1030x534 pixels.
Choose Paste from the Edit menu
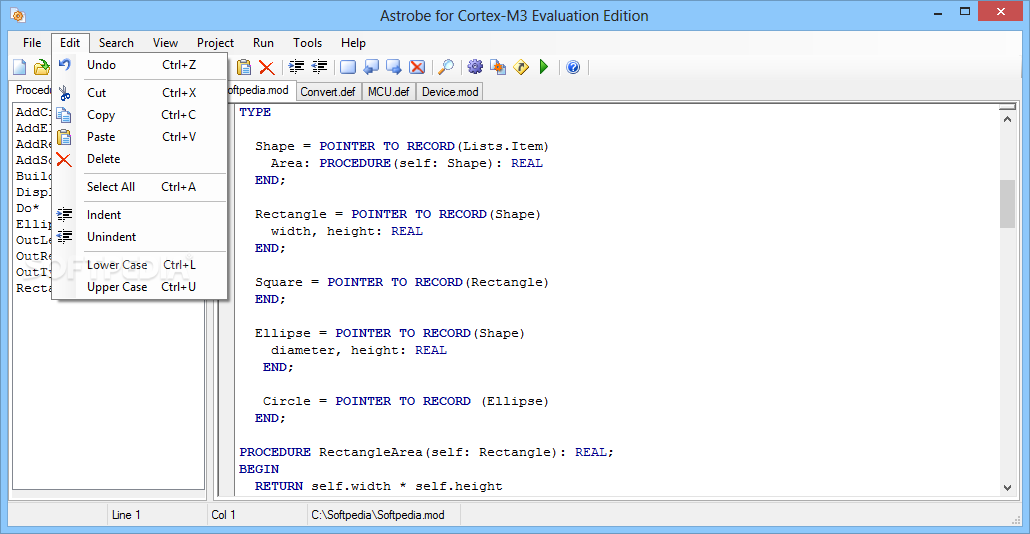pos(141,137)
